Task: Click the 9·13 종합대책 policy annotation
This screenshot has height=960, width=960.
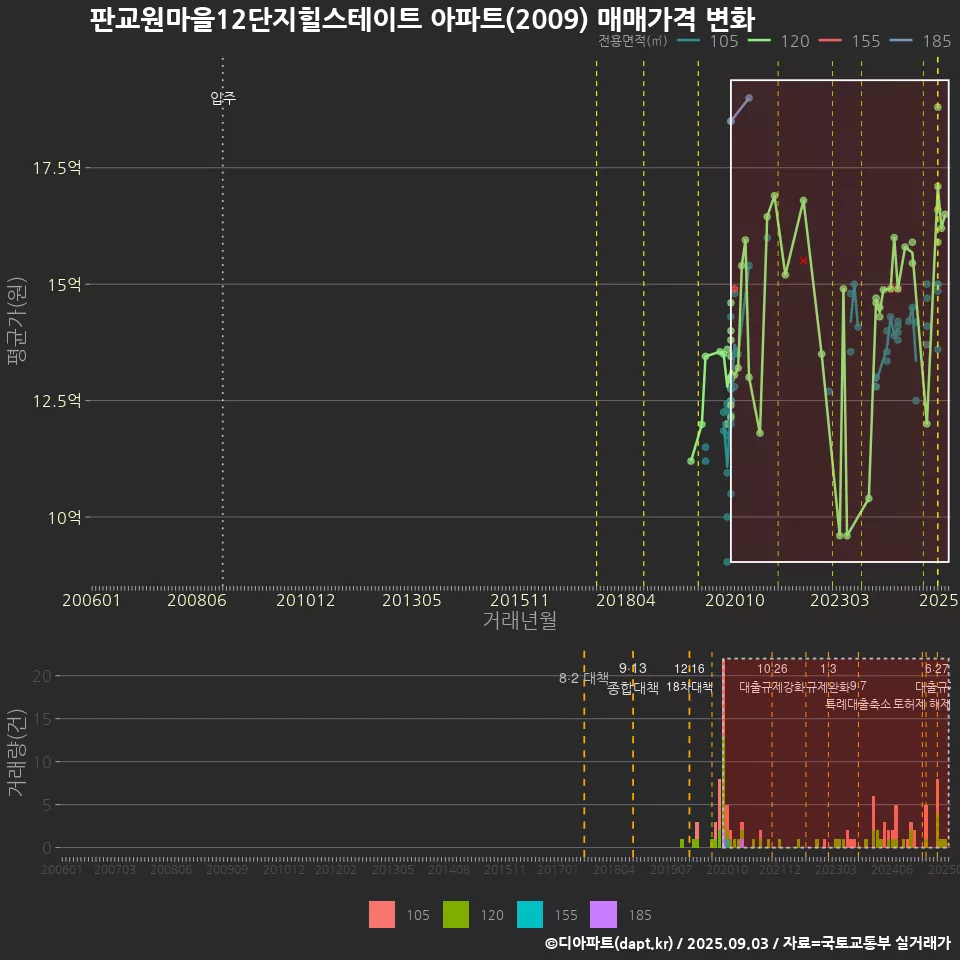Action: (x=632, y=678)
